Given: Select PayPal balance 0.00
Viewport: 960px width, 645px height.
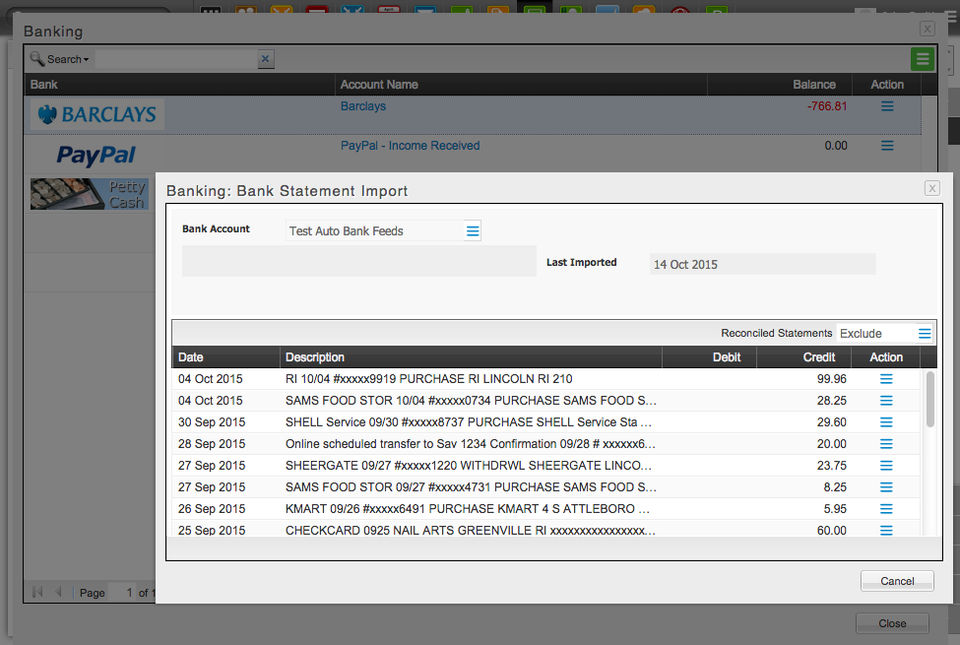Looking at the screenshot, I should pos(836,146).
